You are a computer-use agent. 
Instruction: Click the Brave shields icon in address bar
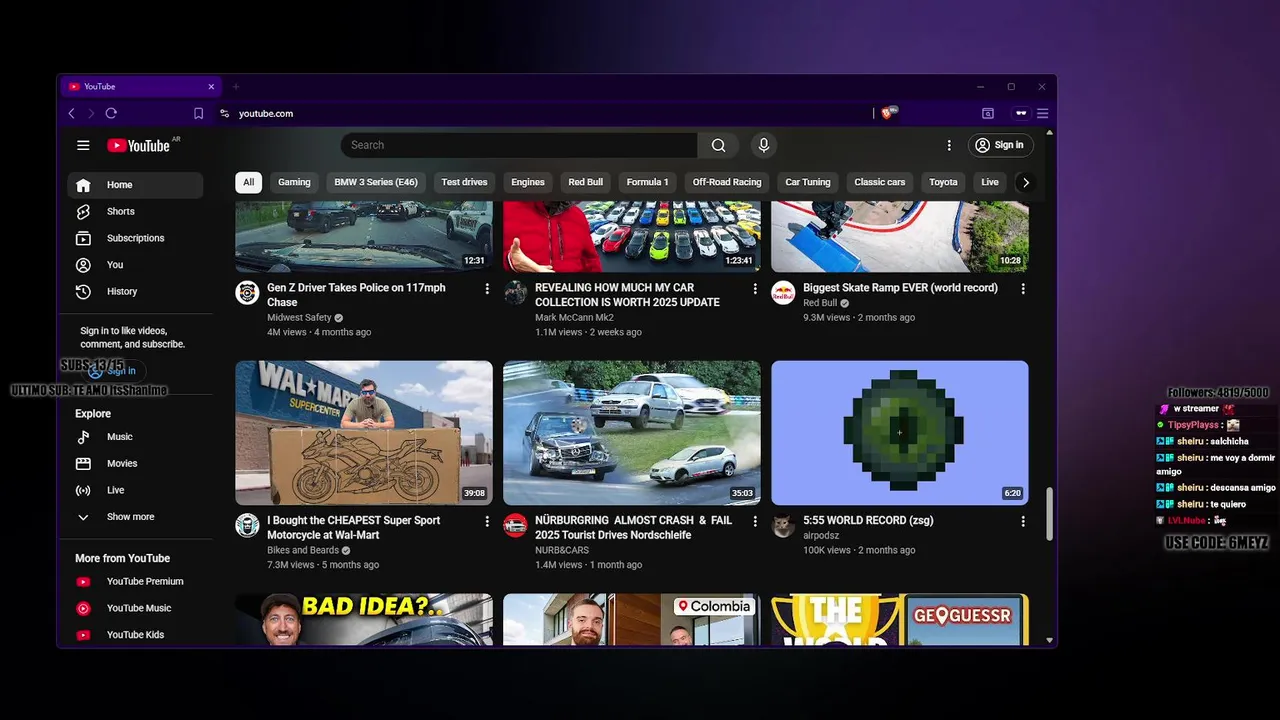[x=887, y=114]
